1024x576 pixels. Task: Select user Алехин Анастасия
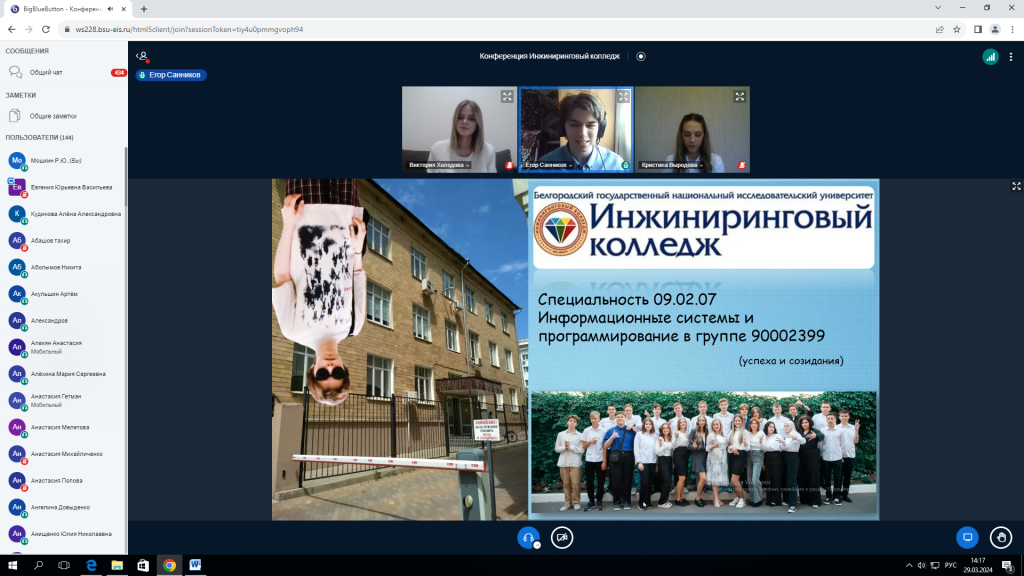point(63,347)
